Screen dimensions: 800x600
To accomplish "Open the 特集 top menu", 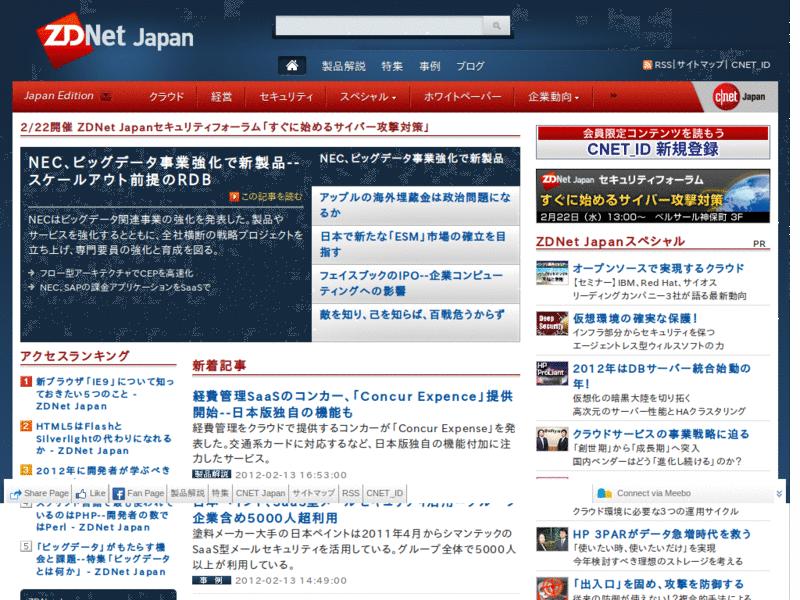I will click(392, 66).
